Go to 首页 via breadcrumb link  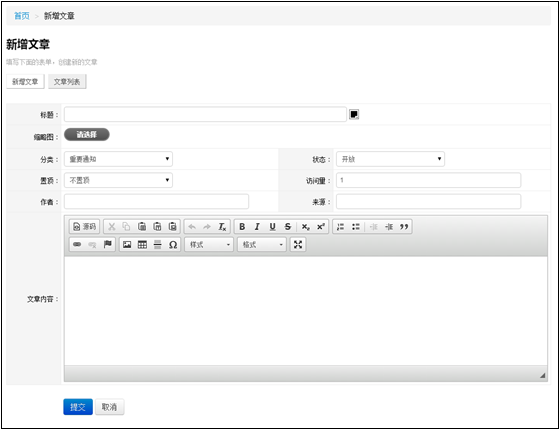[21, 16]
